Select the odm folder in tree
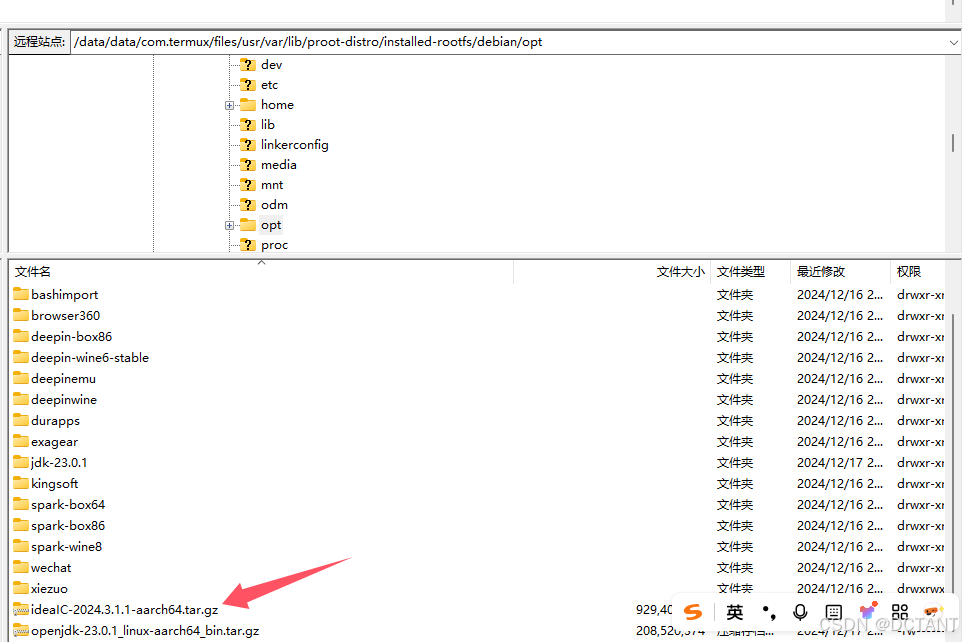Screen dimensions: 962x642 click(274, 205)
